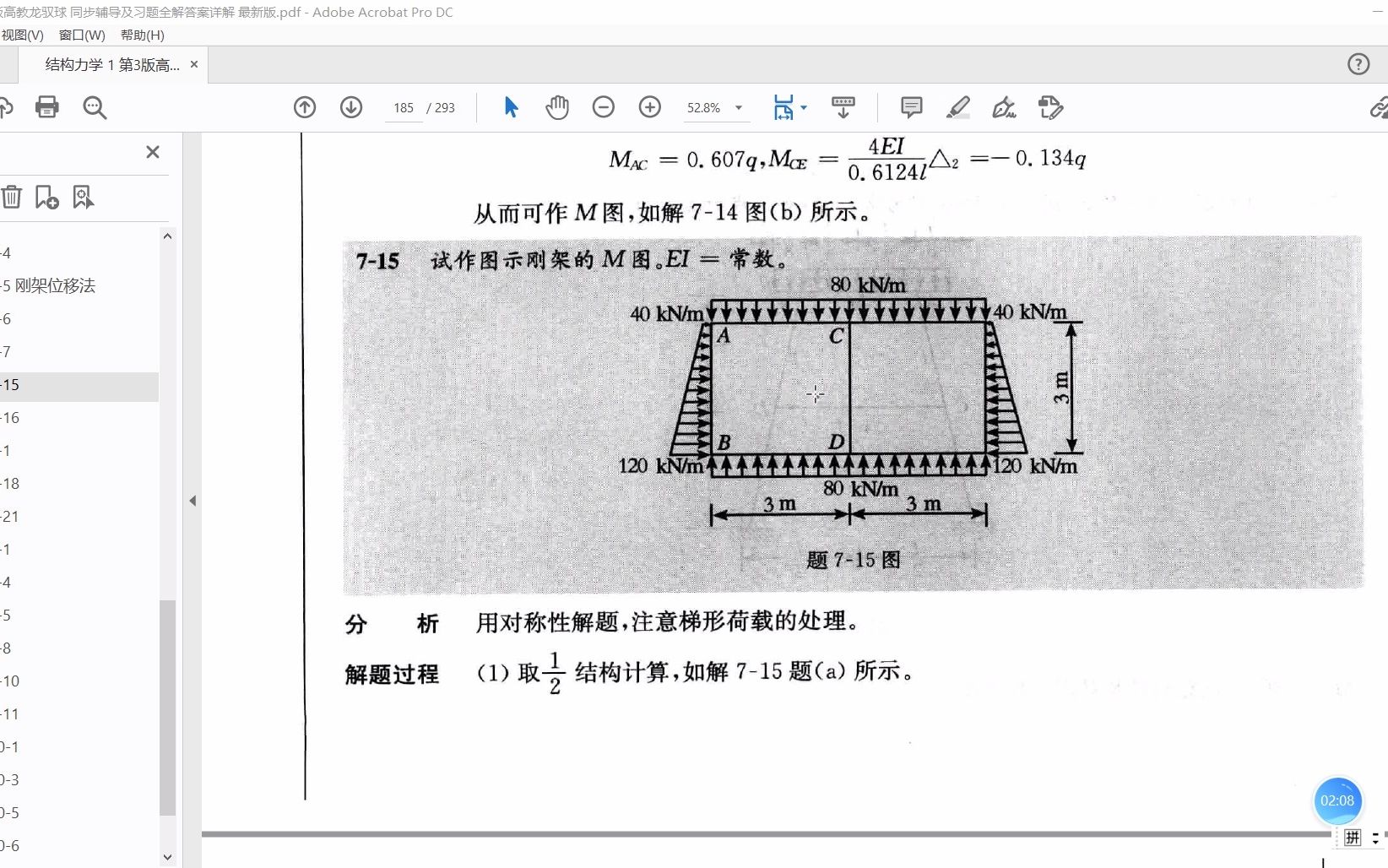
Task: Select the Print icon
Action: coord(46,107)
